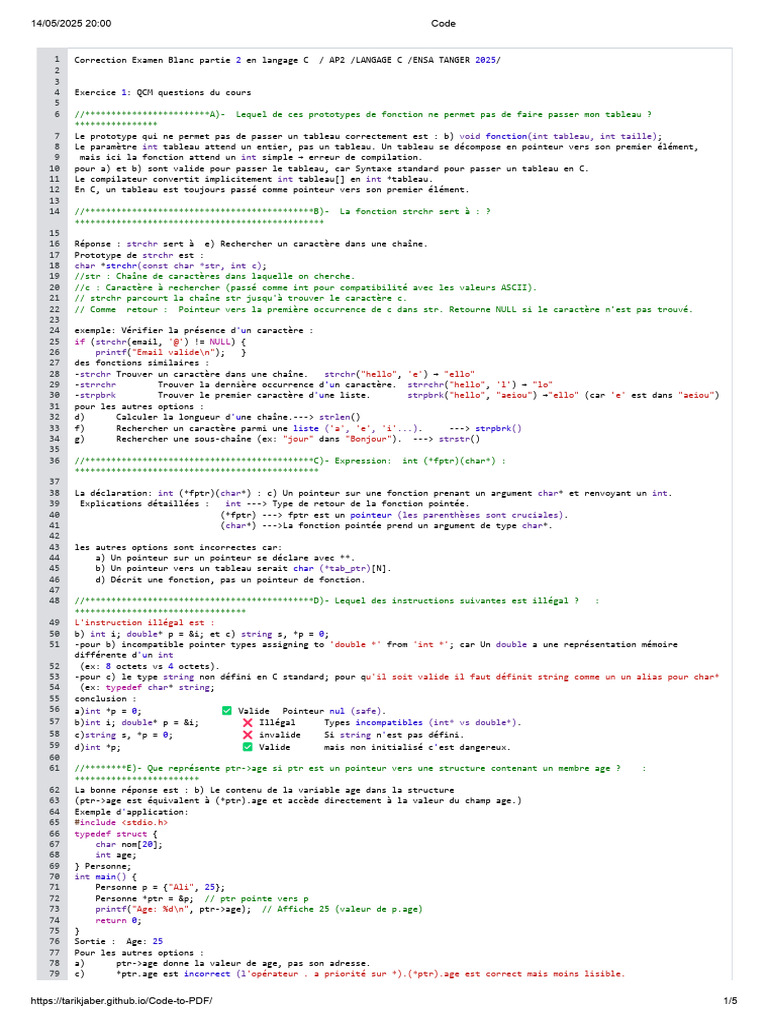Click "mais non initialisé c'est dangereux."
Viewport: 768px width, 1024px height.
tap(417, 747)
